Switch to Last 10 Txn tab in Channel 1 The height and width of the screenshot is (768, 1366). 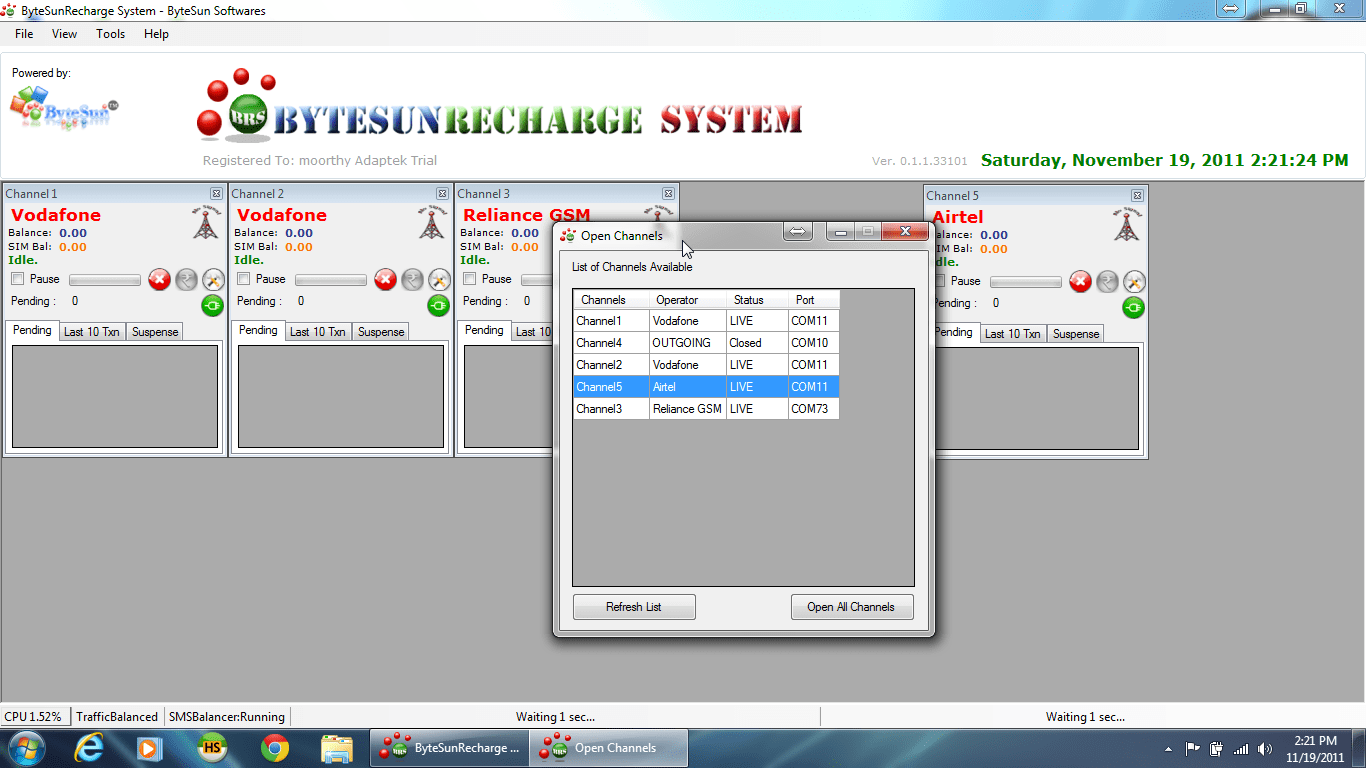click(x=92, y=332)
